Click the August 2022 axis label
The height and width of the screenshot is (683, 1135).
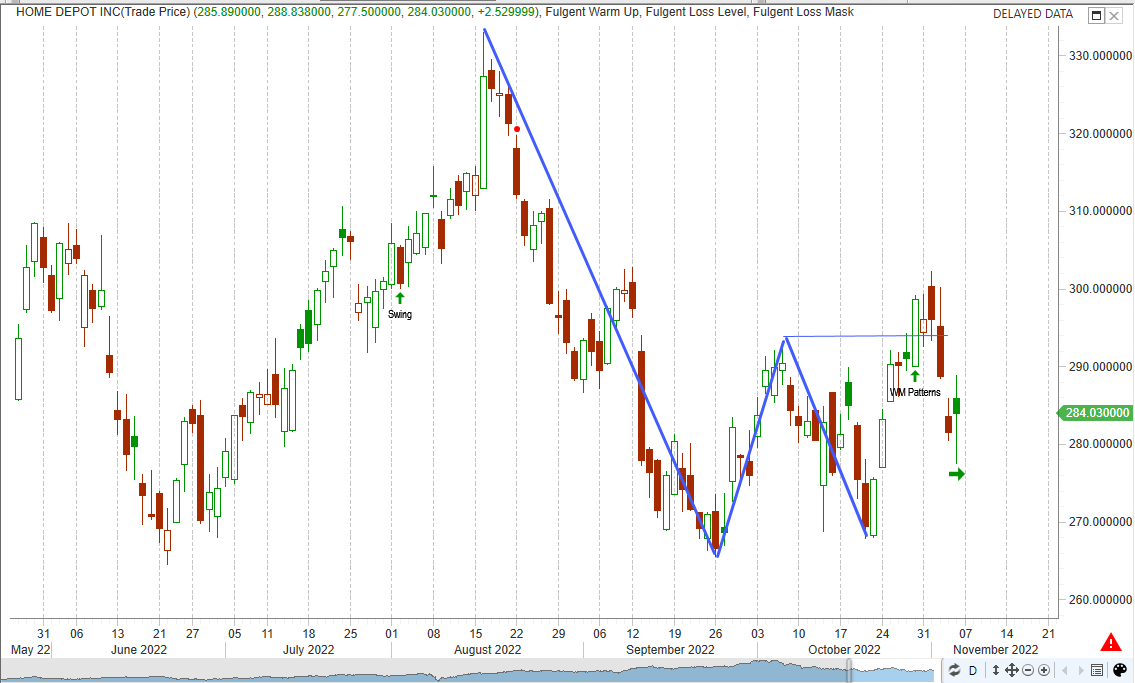click(x=487, y=650)
